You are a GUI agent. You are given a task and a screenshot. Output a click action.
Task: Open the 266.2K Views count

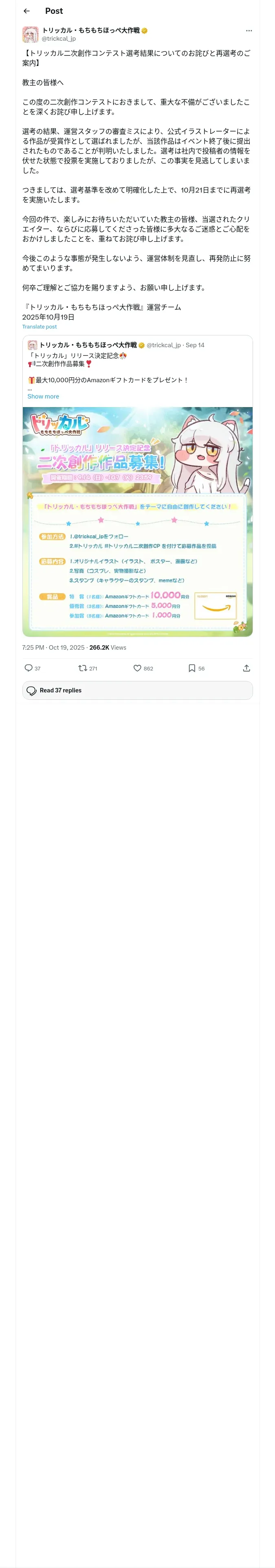[108, 648]
